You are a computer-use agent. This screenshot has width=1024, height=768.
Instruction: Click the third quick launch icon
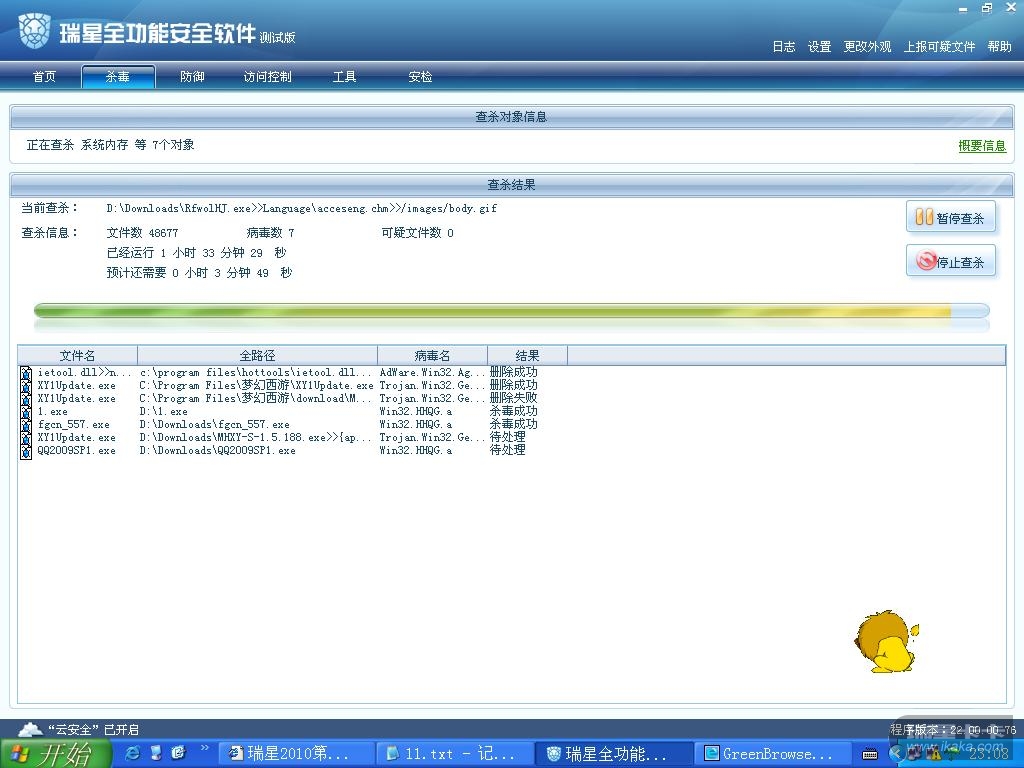[178, 753]
